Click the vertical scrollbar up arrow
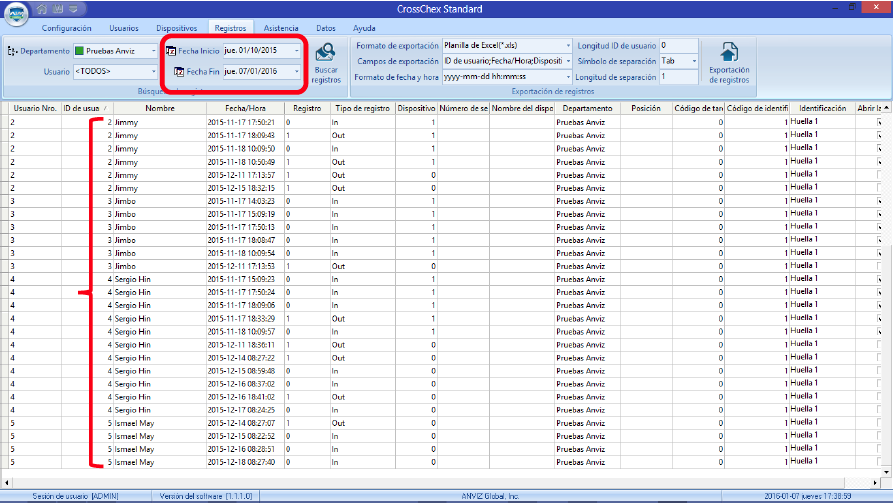The image size is (893, 503). coord(886,108)
